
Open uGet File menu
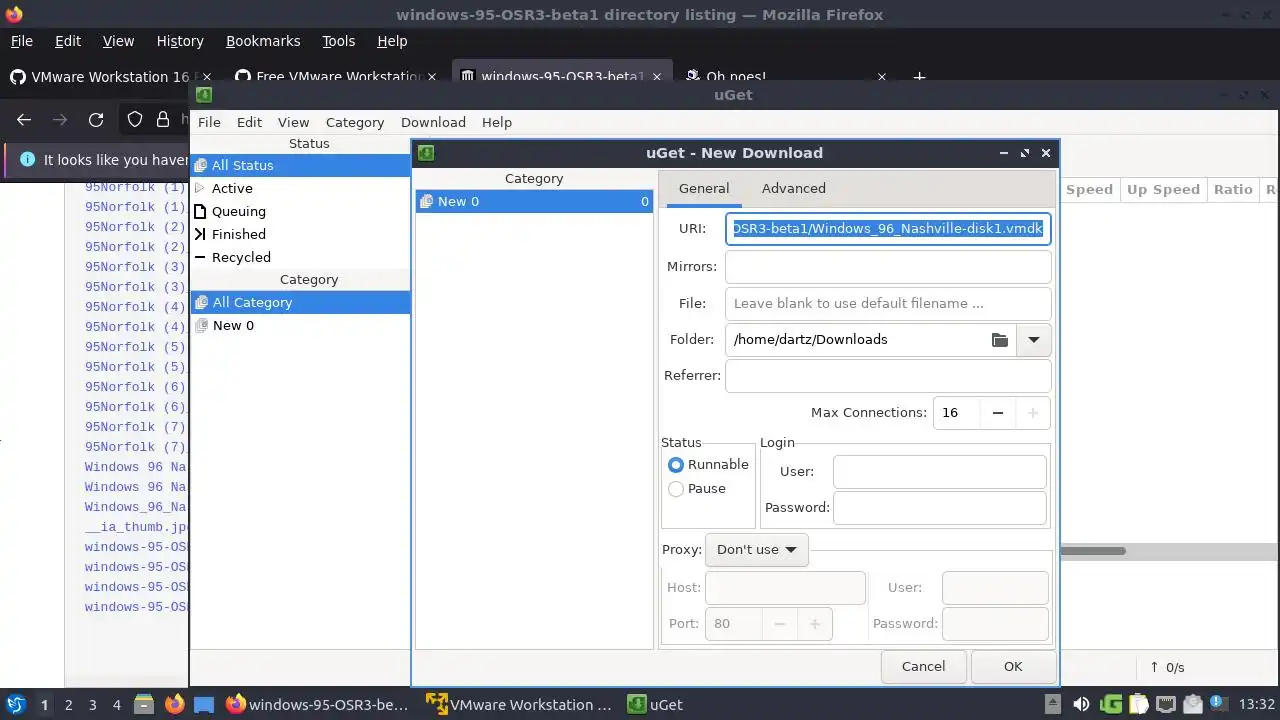coord(209,122)
